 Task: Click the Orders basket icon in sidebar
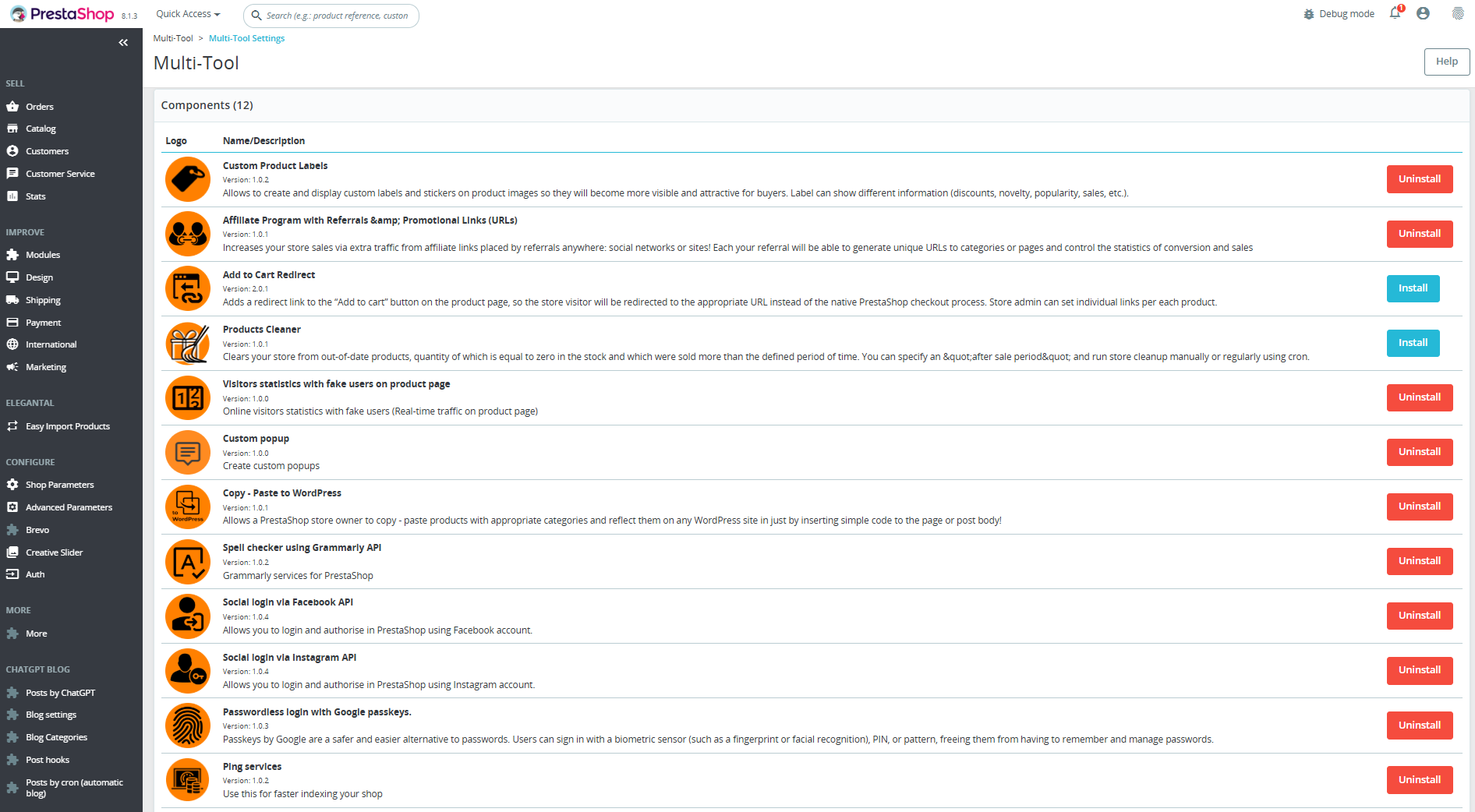pos(12,107)
